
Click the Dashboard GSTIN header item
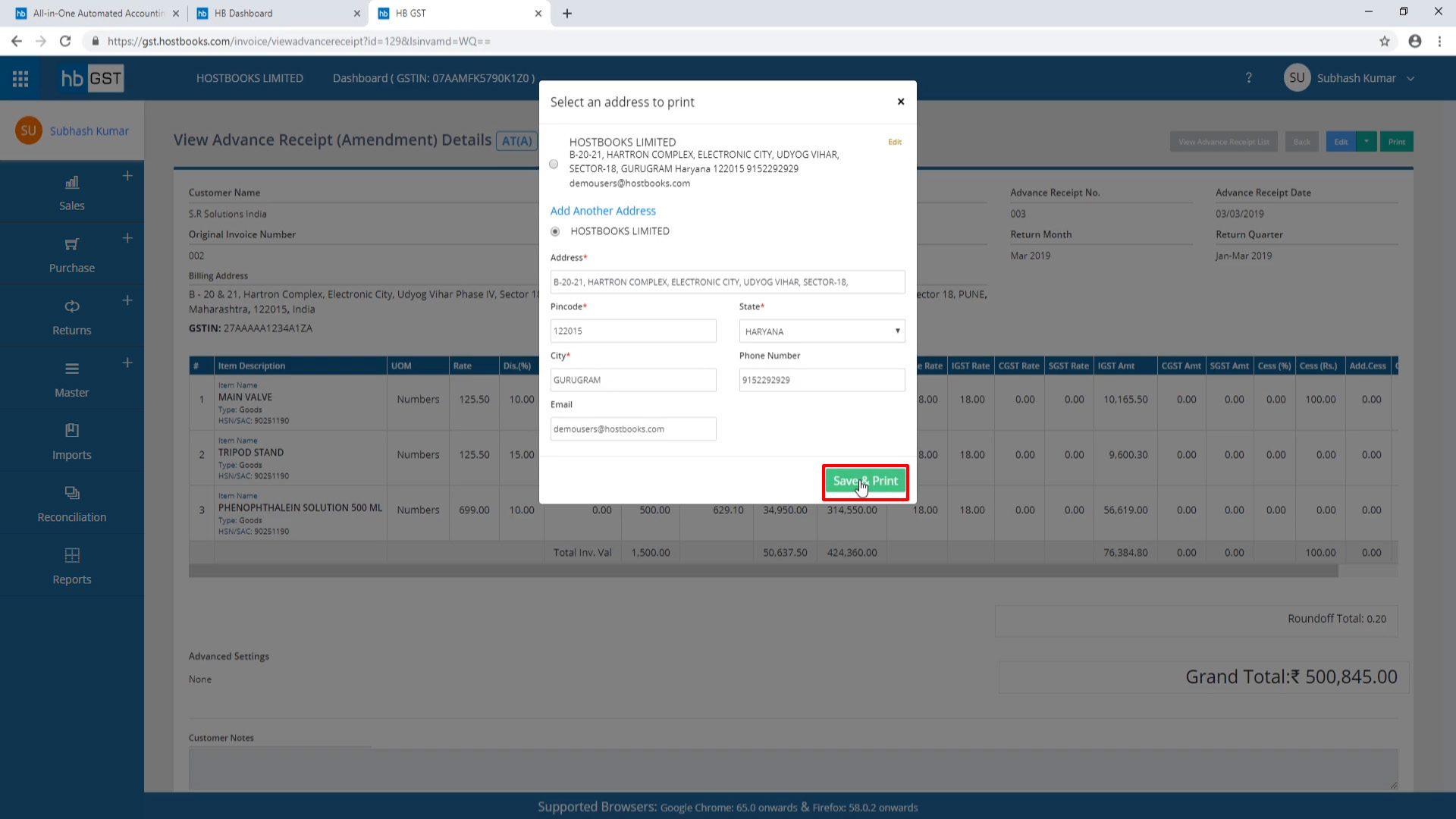433,78
